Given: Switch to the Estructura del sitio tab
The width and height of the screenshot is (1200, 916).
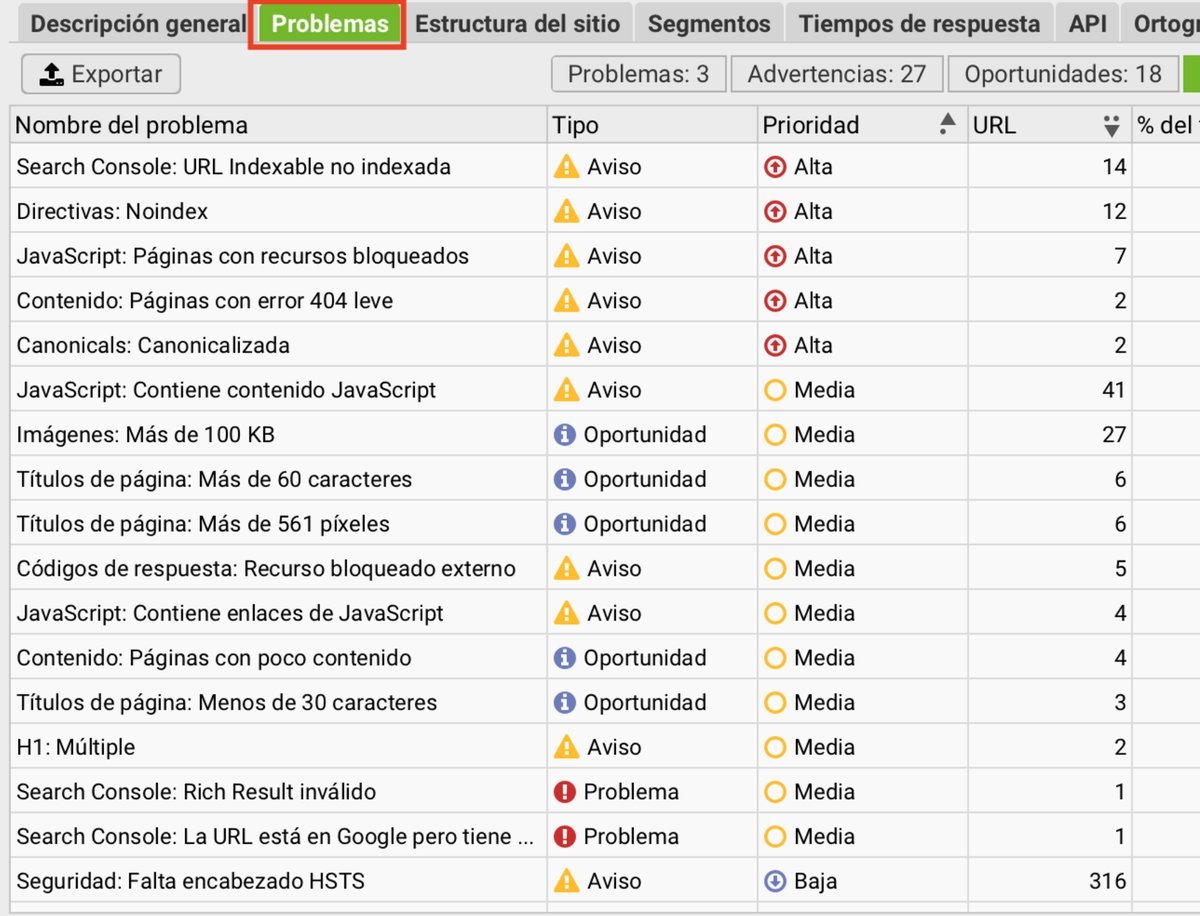Looking at the screenshot, I should [x=518, y=22].
